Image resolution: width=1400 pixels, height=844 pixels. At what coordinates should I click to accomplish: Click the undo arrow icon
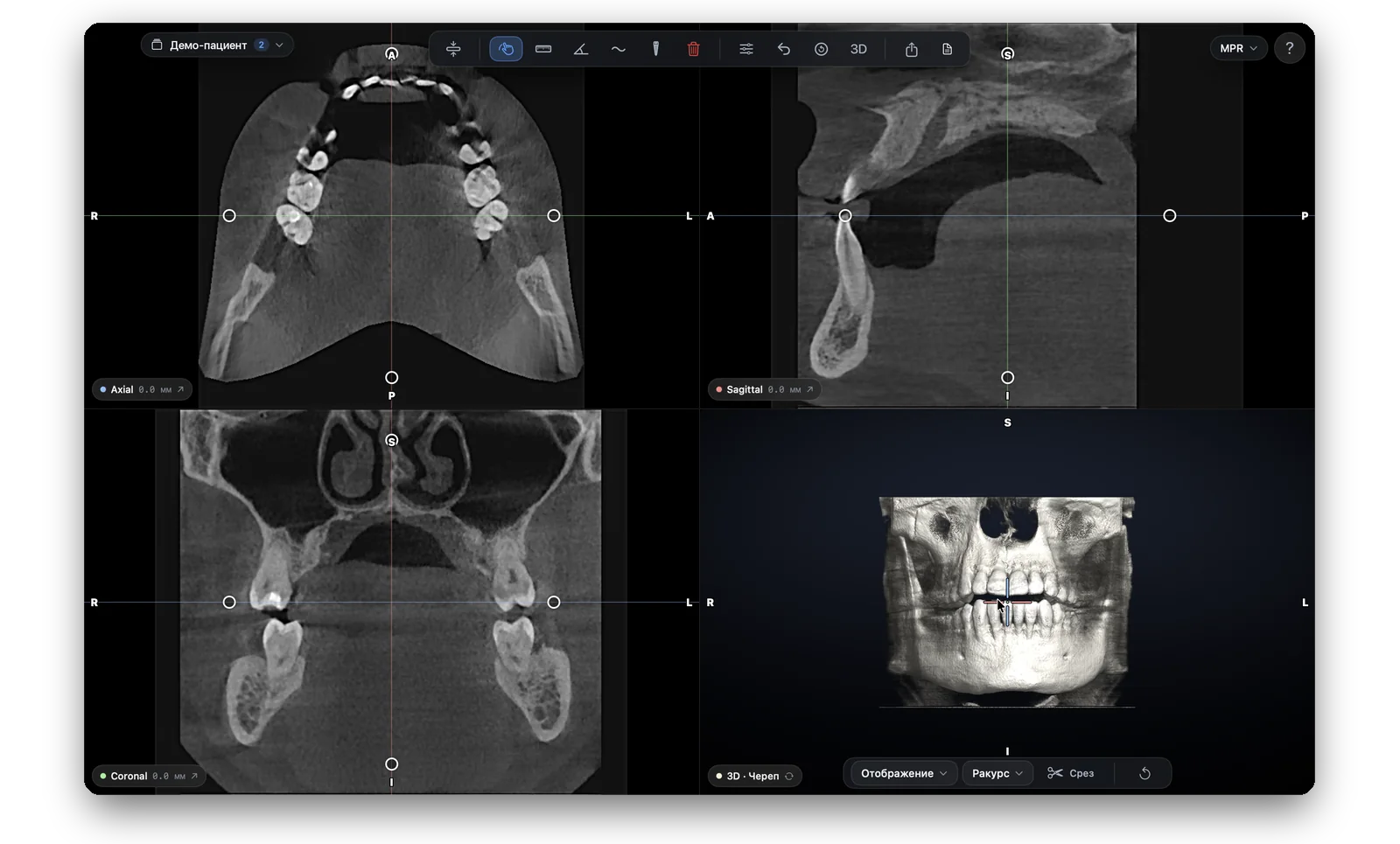point(784,49)
